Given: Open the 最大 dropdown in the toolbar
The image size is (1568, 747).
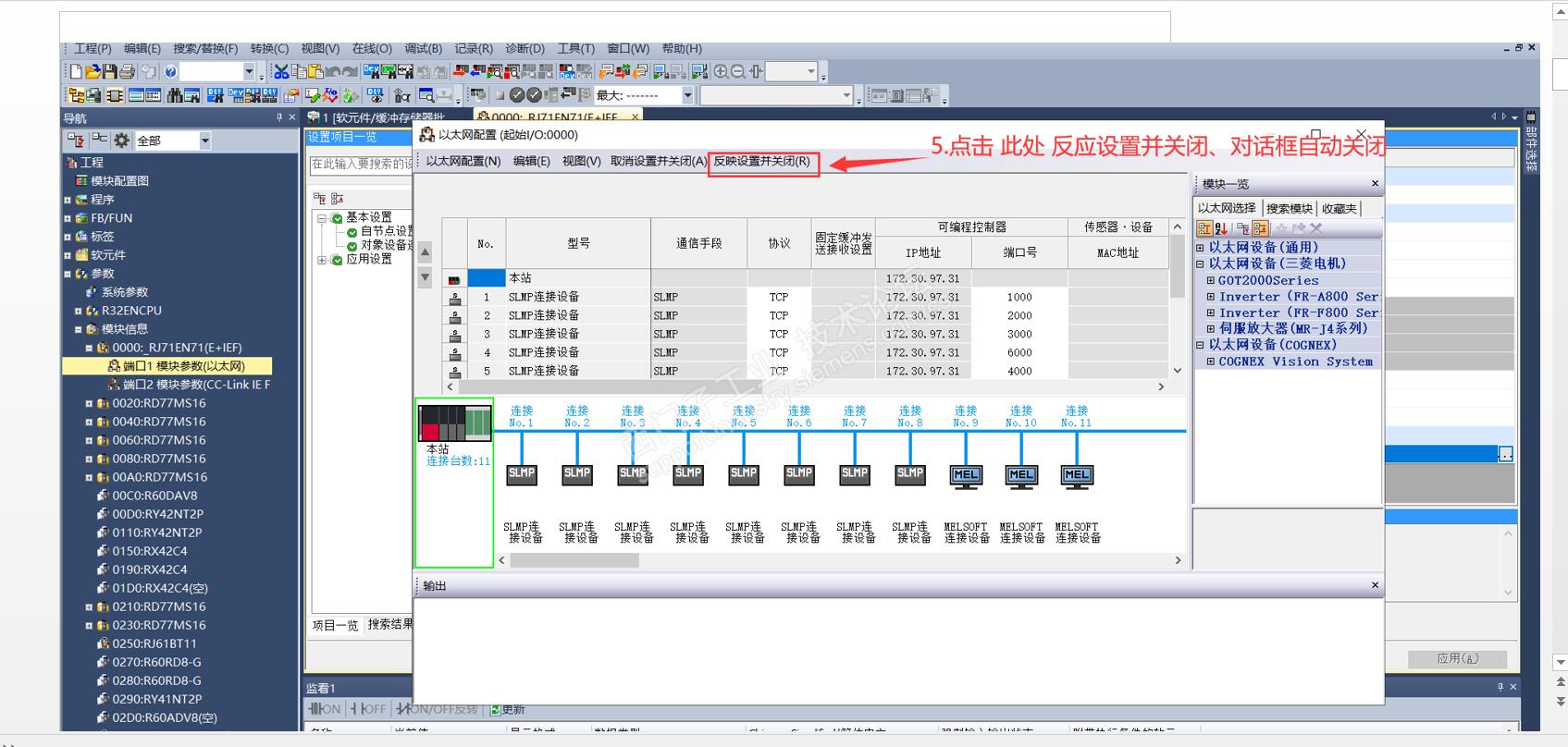Looking at the screenshot, I should pos(687,95).
